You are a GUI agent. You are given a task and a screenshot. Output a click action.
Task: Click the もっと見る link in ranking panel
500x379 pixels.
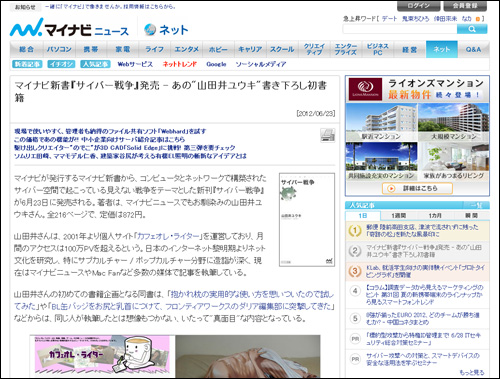(472, 372)
